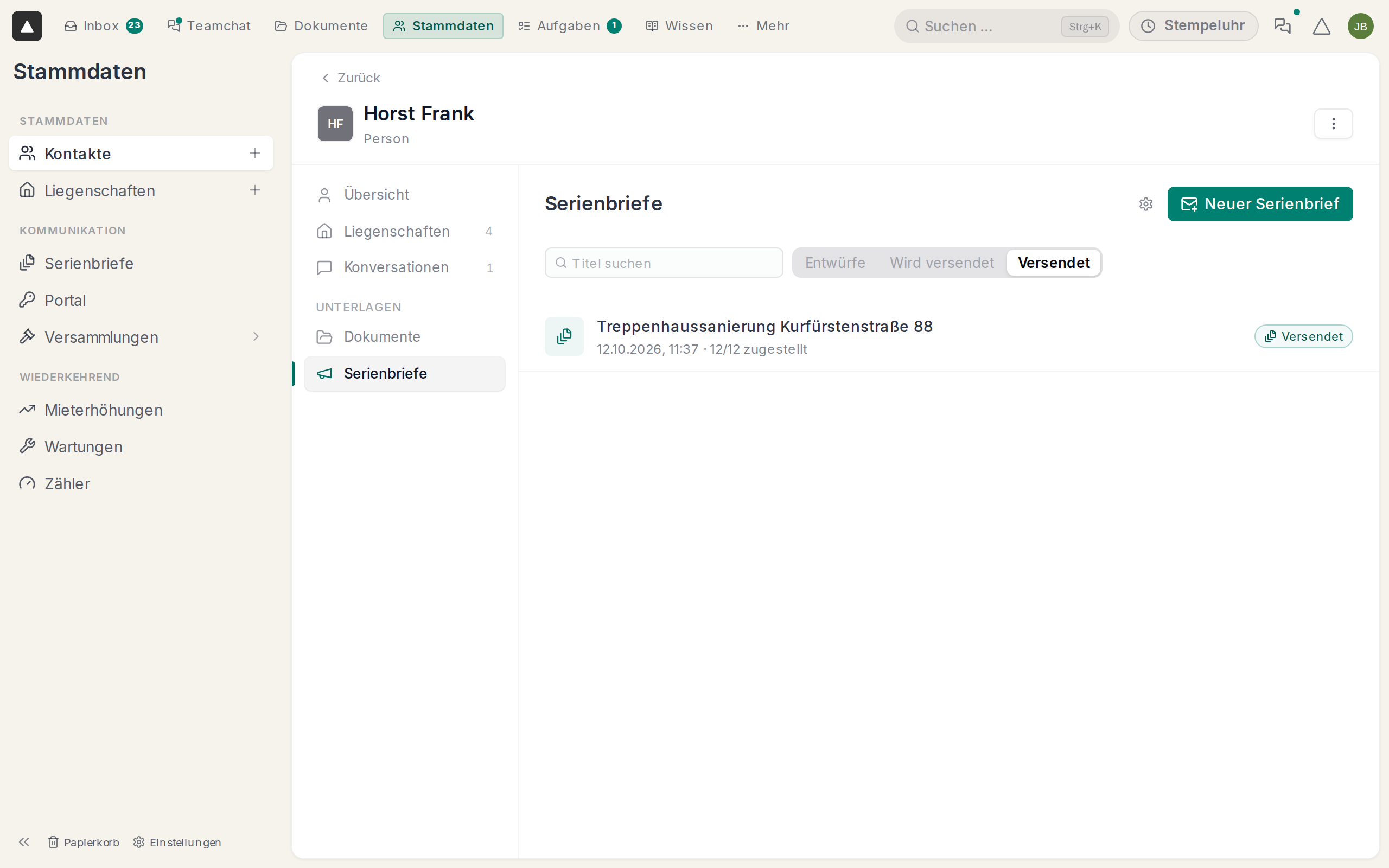This screenshot has height=868, width=1389.
Task: Expand the Mehr menu
Action: coord(763,26)
